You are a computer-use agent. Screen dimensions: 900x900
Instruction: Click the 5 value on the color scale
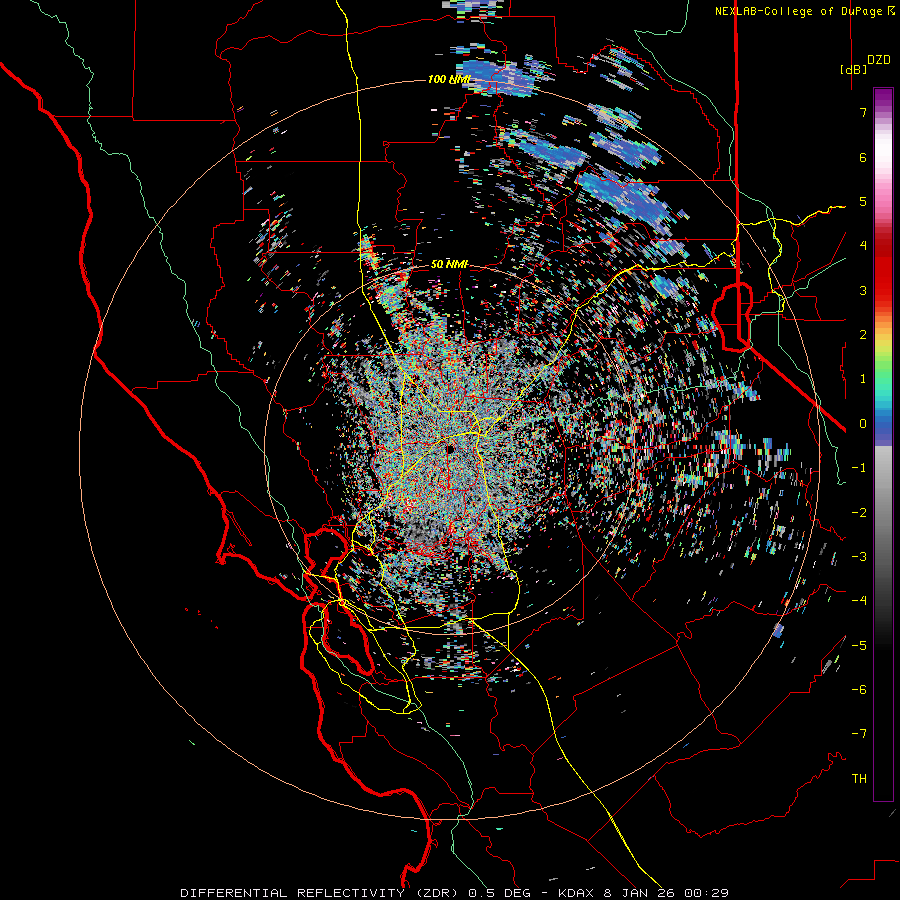(x=863, y=201)
